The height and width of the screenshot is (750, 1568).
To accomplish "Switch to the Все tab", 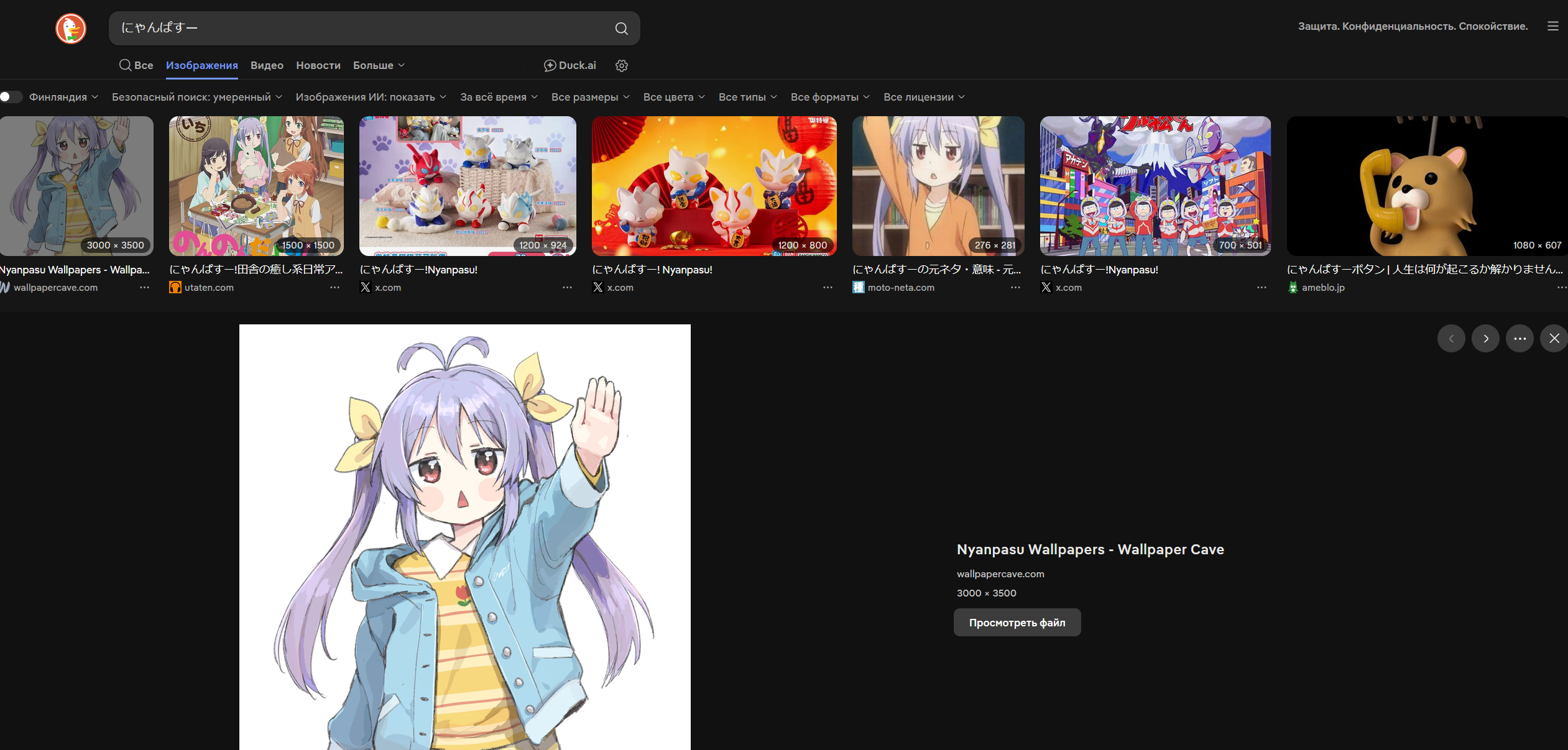I will 136,65.
